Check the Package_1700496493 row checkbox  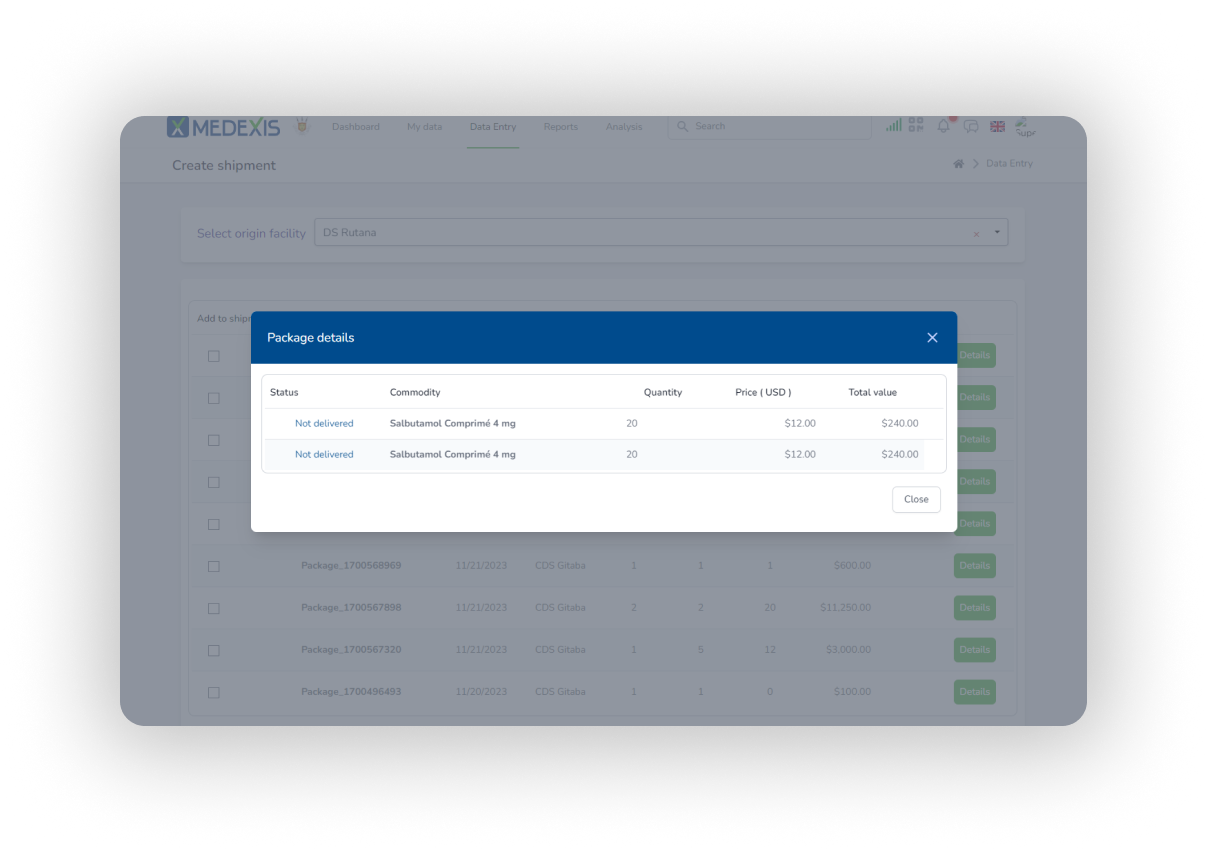[214, 692]
